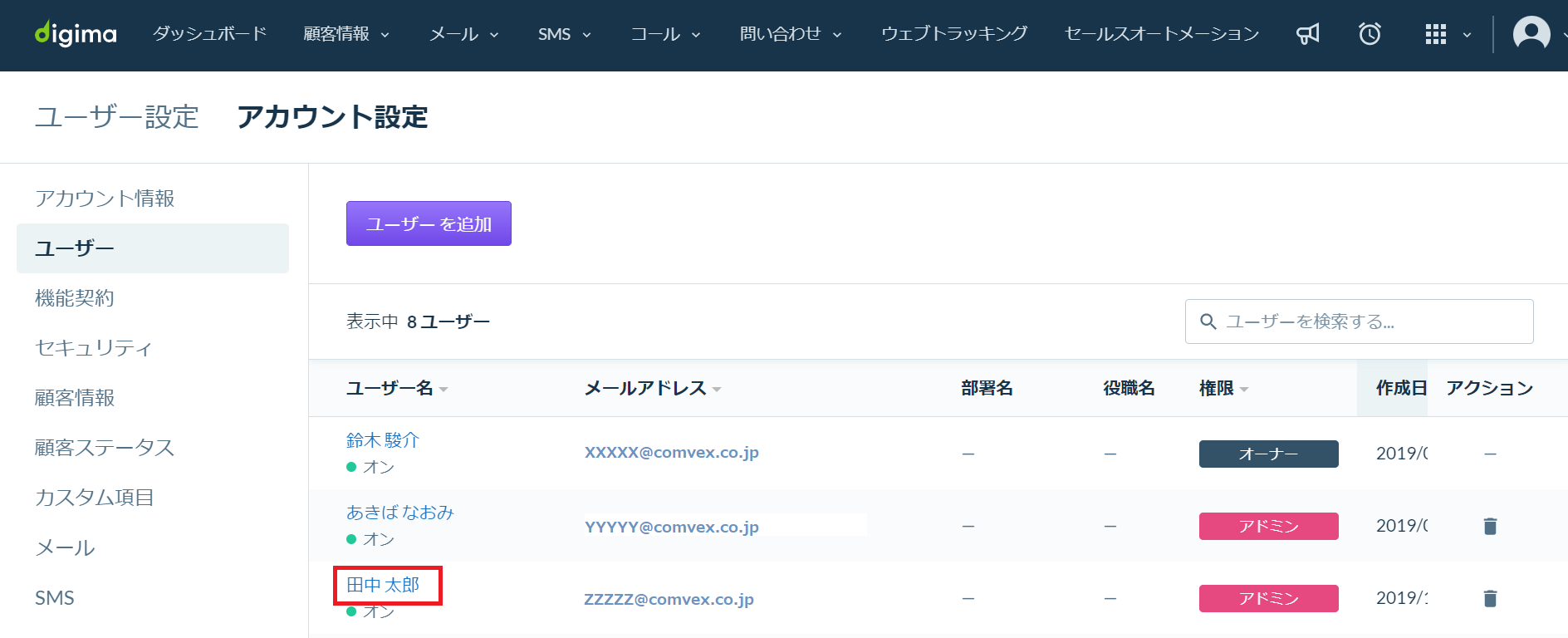Click email ZZZZZ@comvex.co.jp
The height and width of the screenshot is (638, 1568).
(669, 599)
